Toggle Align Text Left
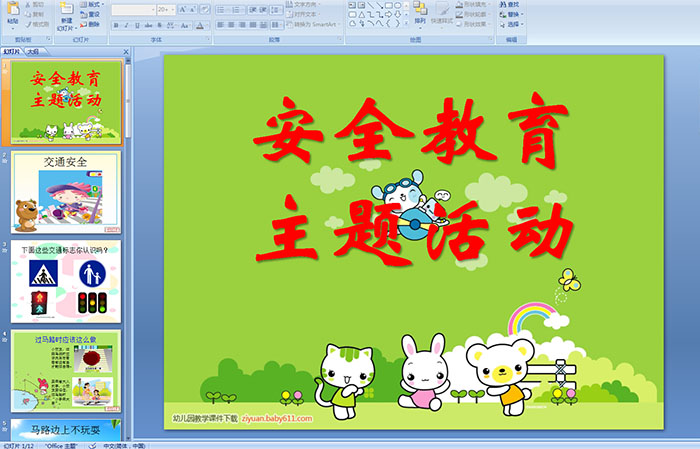The image size is (700, 449). pyautogui.click(x=220, y=25)
